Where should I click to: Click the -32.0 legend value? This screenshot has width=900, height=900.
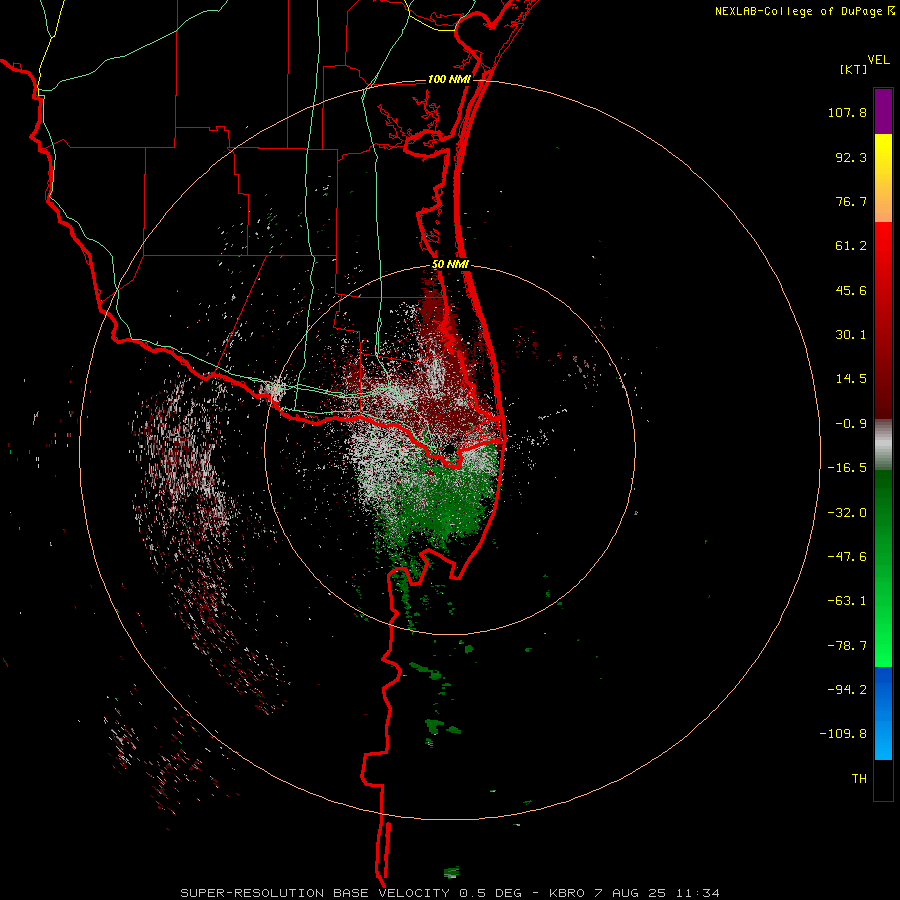coord(847,513)
